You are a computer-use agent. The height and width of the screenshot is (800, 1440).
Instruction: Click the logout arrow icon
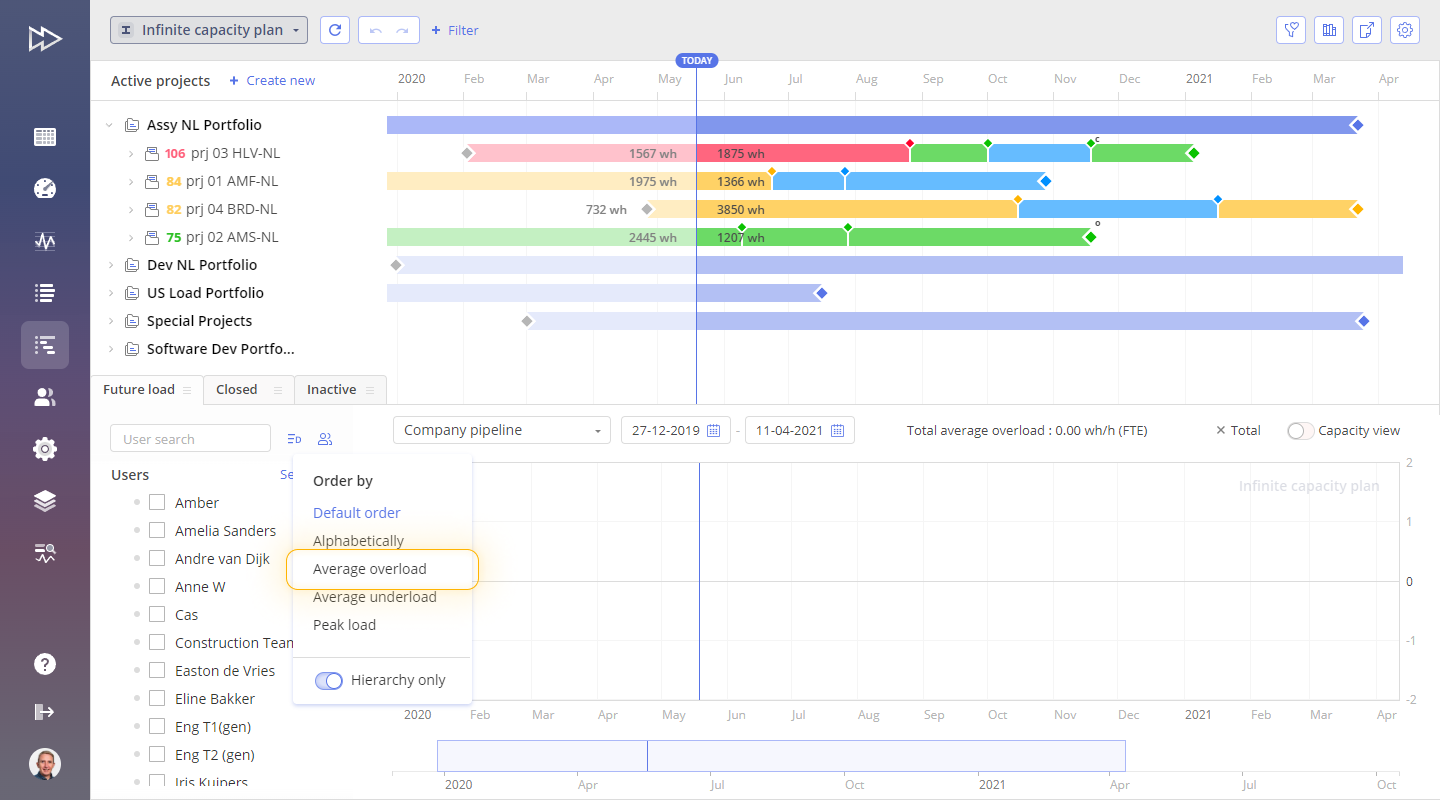(45, 712)
